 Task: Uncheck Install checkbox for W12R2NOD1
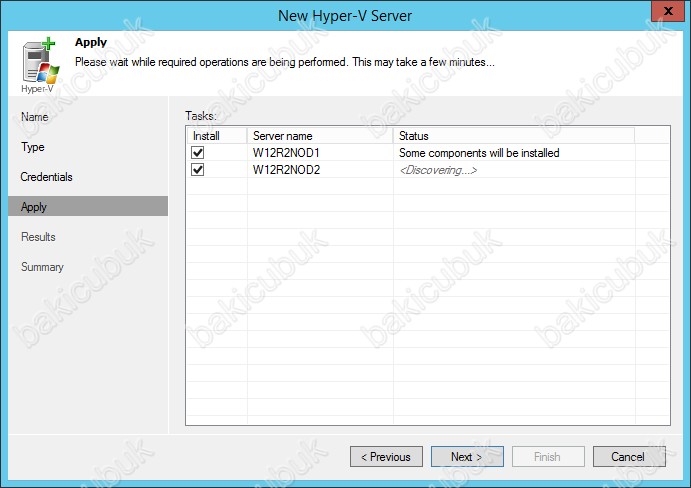coord(197,153)
